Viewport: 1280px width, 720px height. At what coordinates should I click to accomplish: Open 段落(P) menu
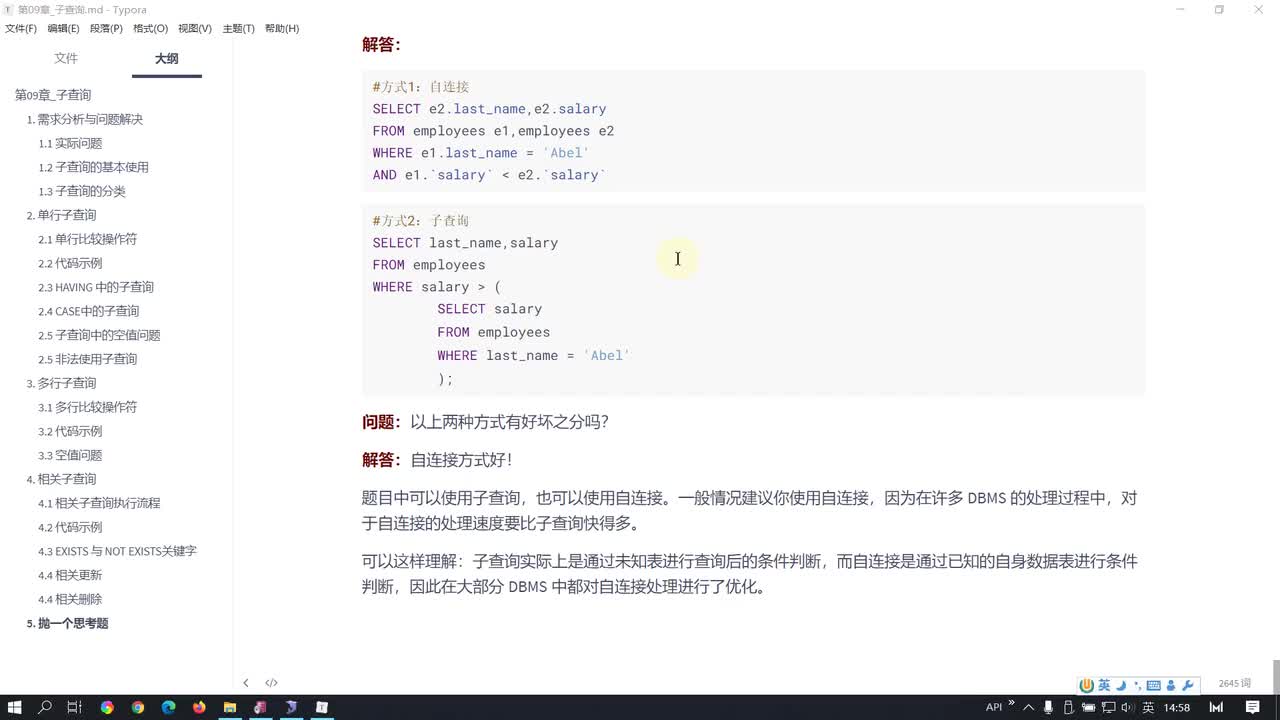(x=106, y=28)
